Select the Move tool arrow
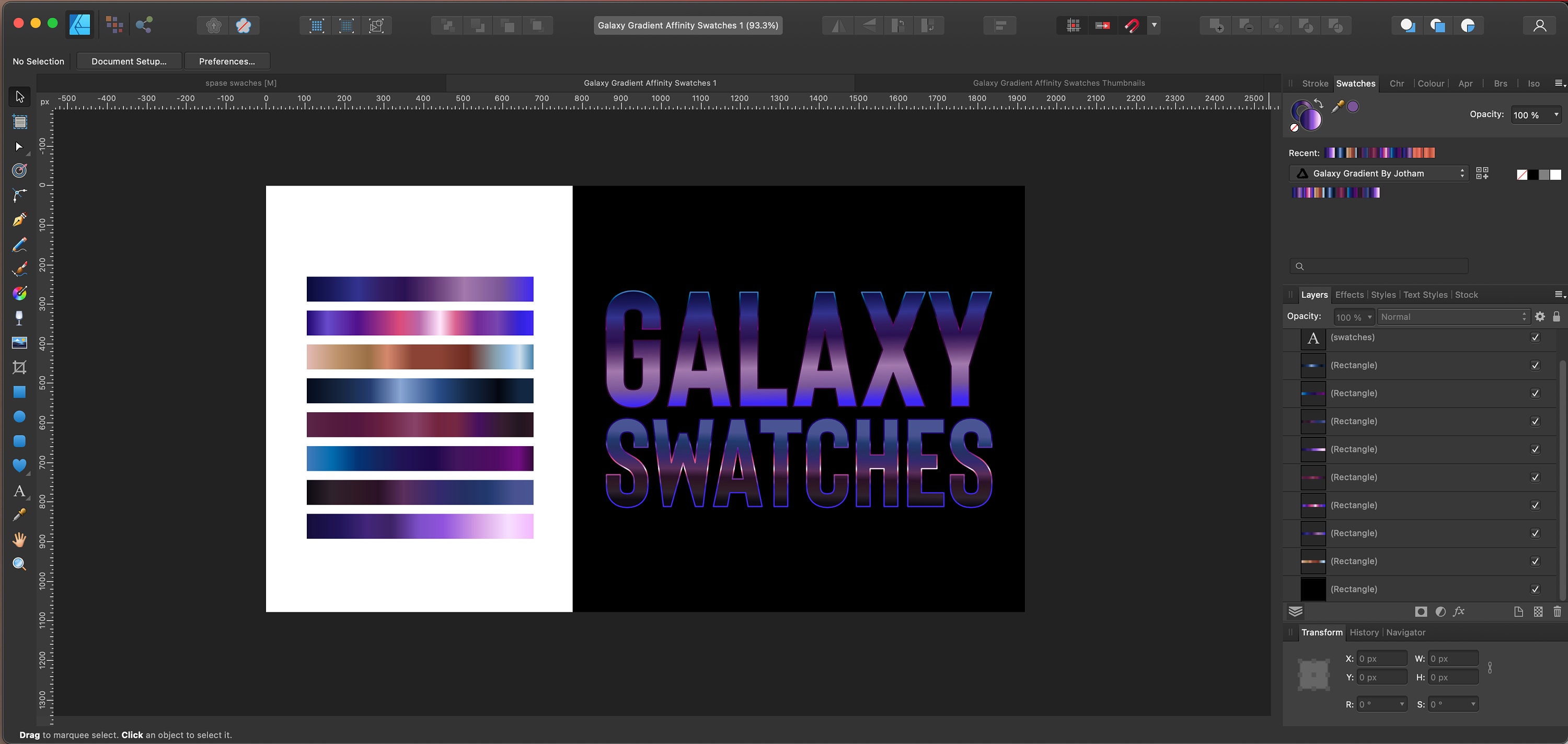Image resolution: width=1568 pixels, height=744 pixels. tap(19, 97)
